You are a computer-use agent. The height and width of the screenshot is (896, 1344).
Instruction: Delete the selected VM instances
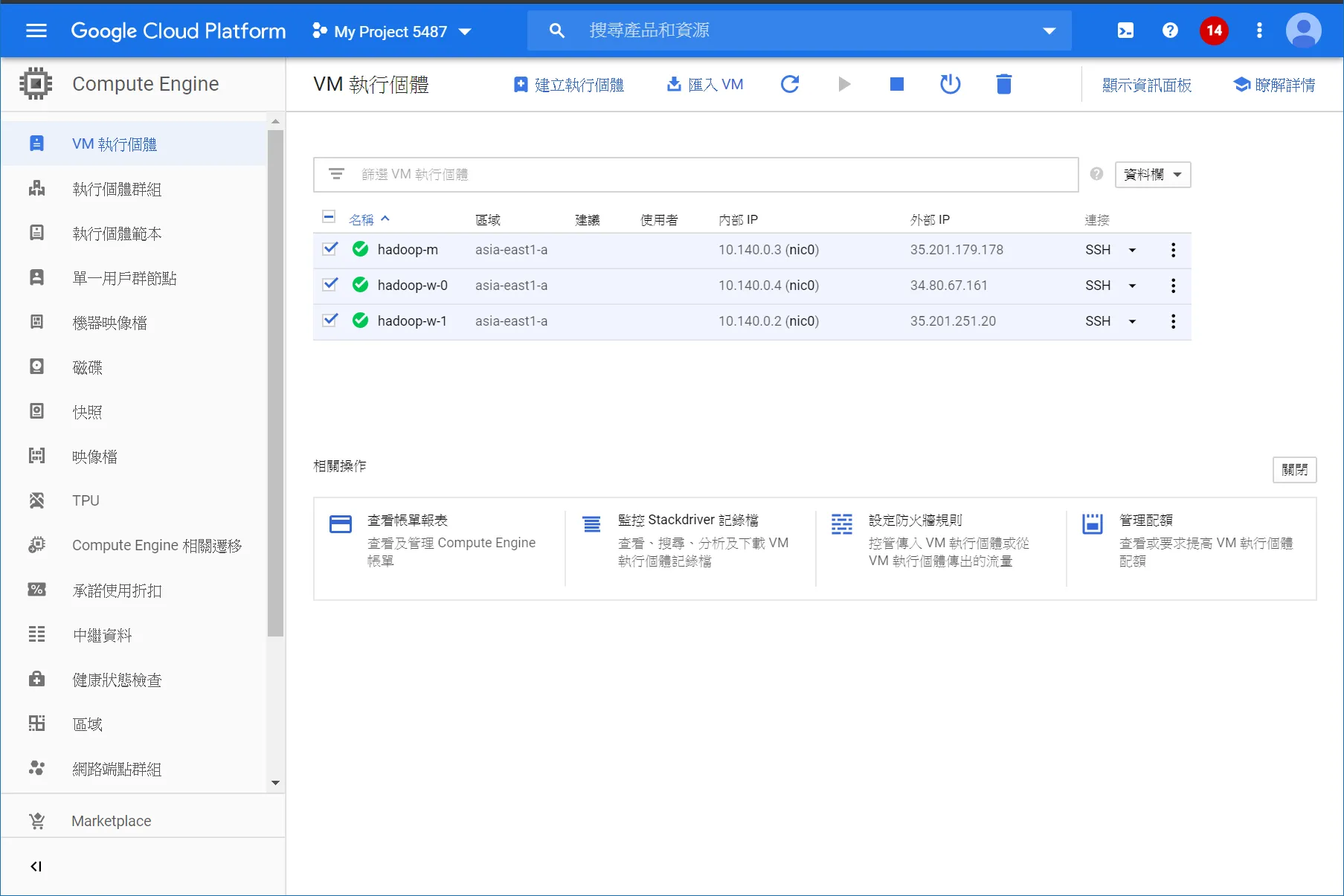[1004, 84]
